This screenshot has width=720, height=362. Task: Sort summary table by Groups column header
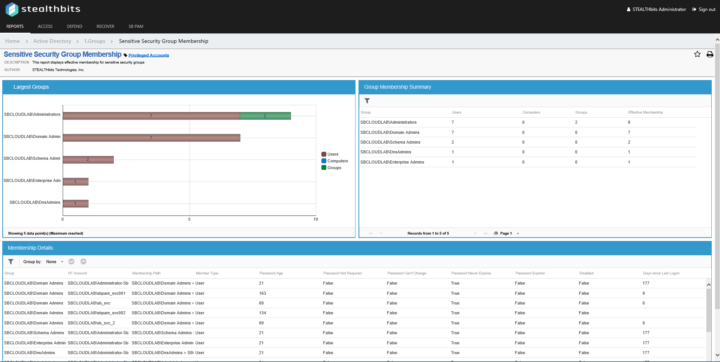(580, 112)
